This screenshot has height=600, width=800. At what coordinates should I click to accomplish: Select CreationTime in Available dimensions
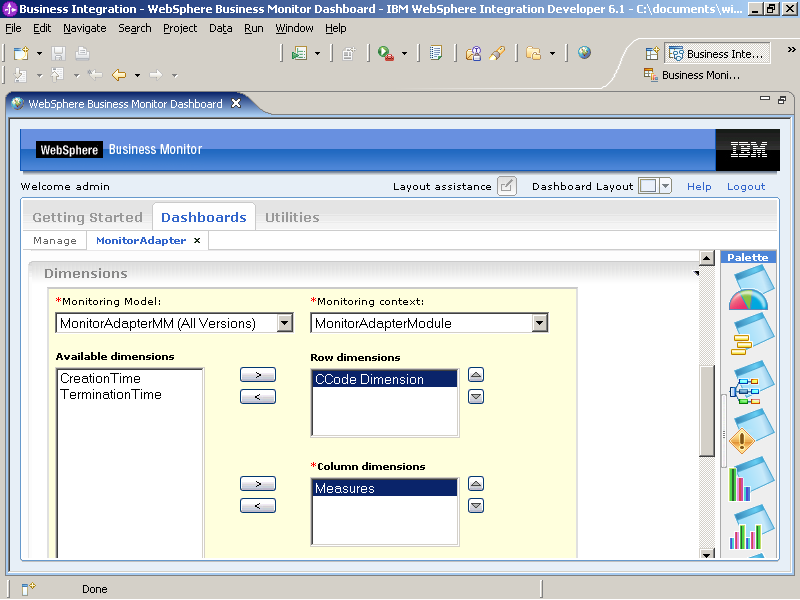click(x=101, y=379)
